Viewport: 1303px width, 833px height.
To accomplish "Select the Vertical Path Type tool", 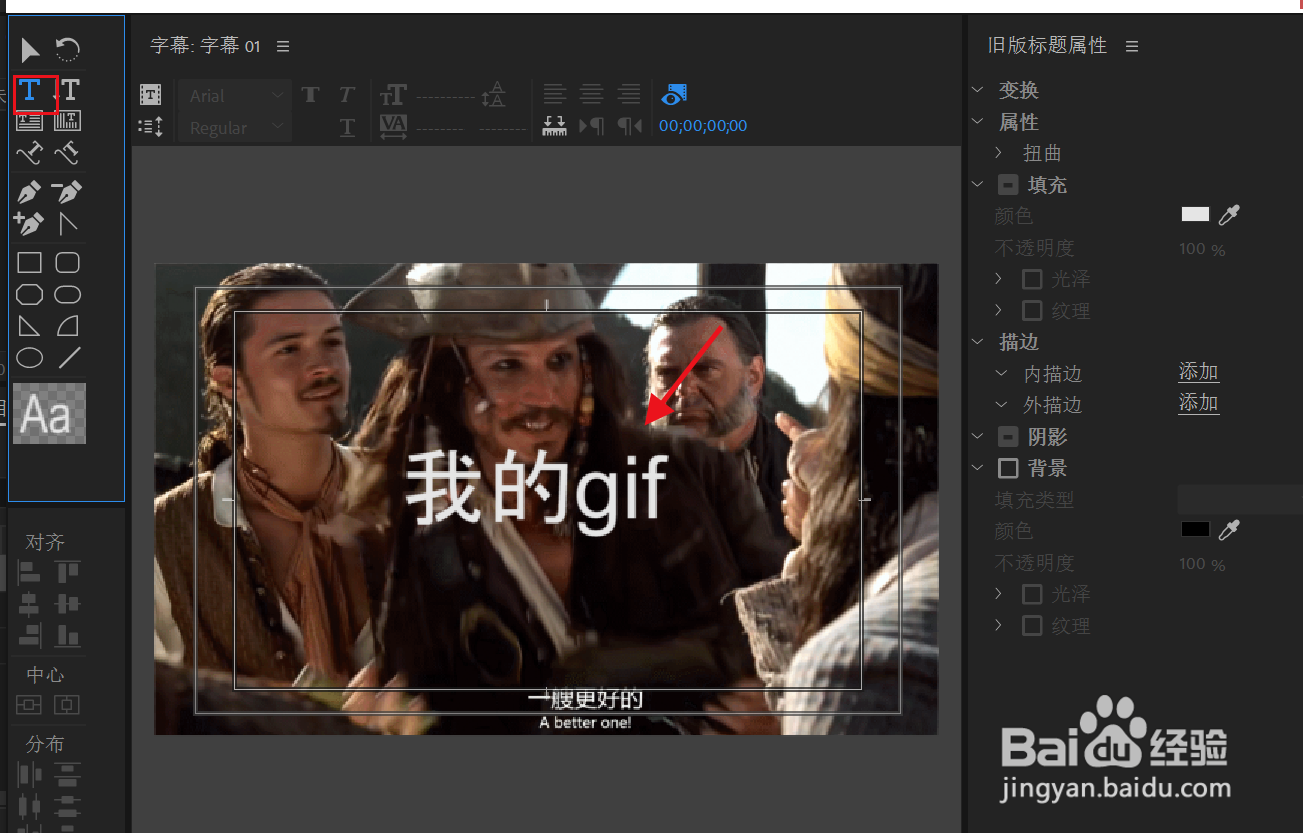I will click(67, 154).
